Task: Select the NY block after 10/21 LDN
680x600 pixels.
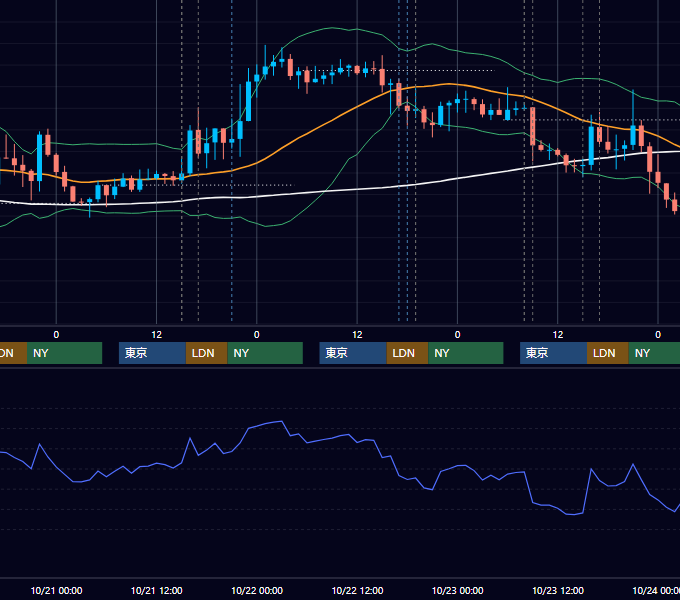Action: coord(265,353)
